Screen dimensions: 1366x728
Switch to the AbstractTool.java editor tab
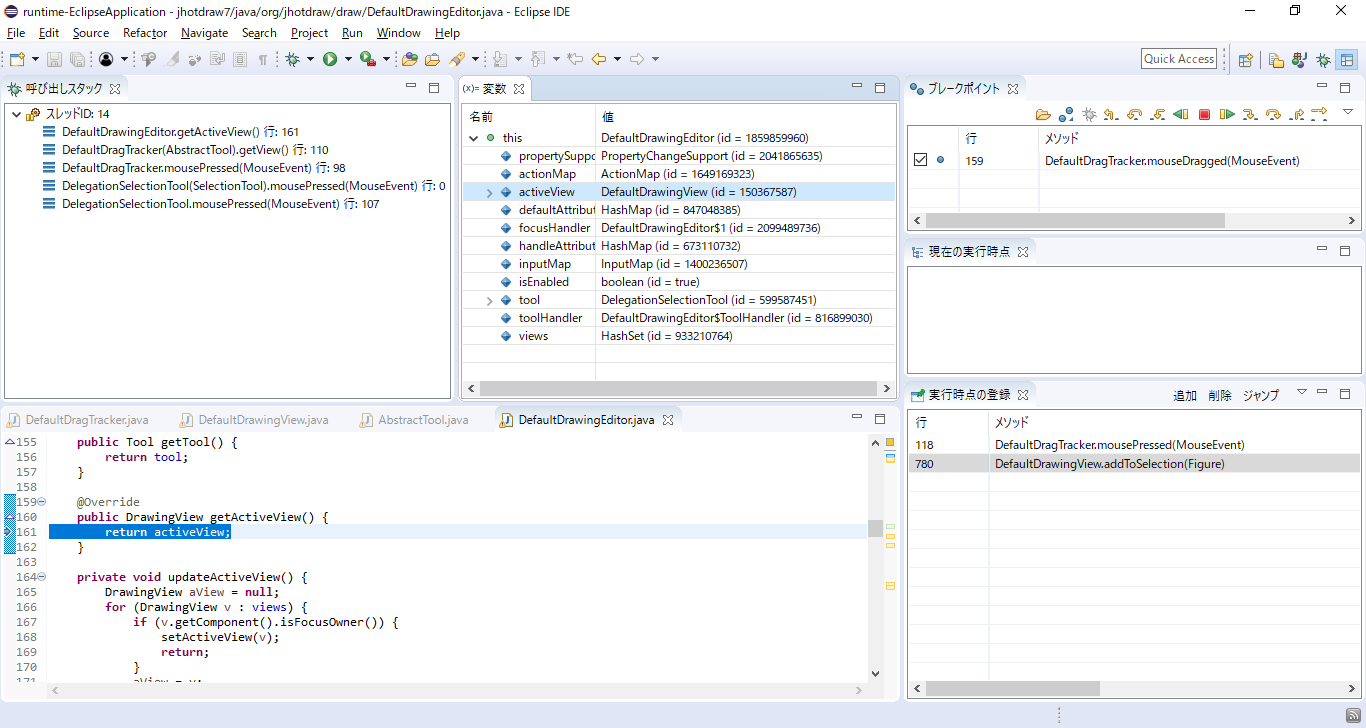(413, 420)
